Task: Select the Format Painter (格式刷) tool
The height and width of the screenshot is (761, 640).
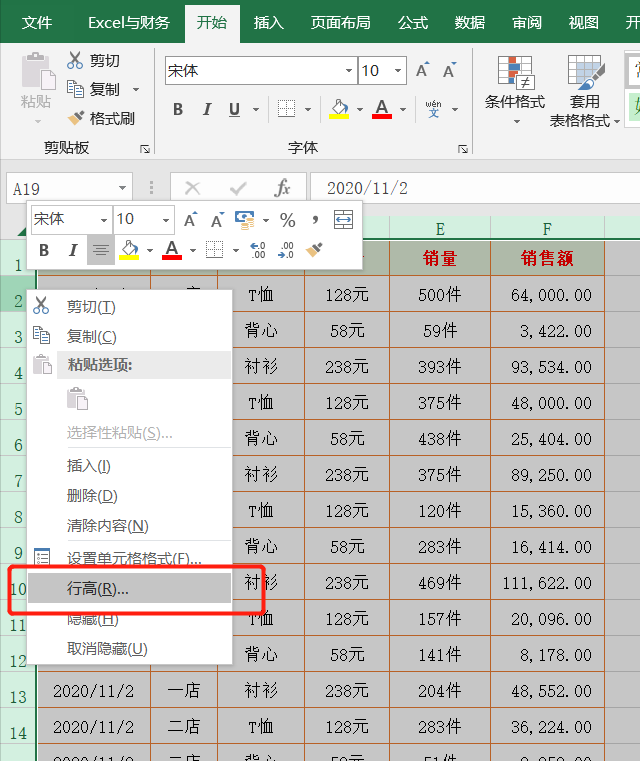Action: 101,118
